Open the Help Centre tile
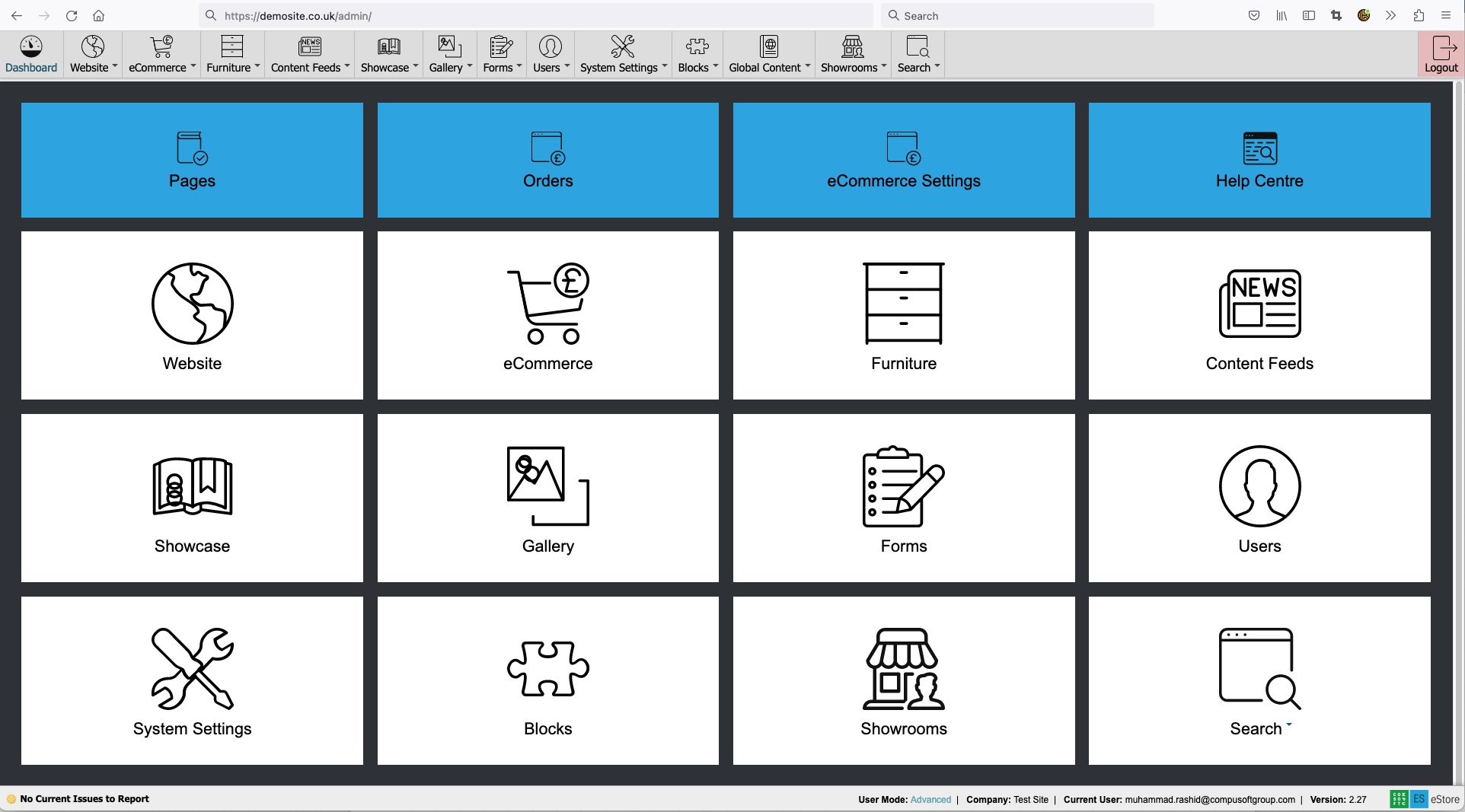The width and height of the screenshot is (1465, 812). click(1259, 160)
